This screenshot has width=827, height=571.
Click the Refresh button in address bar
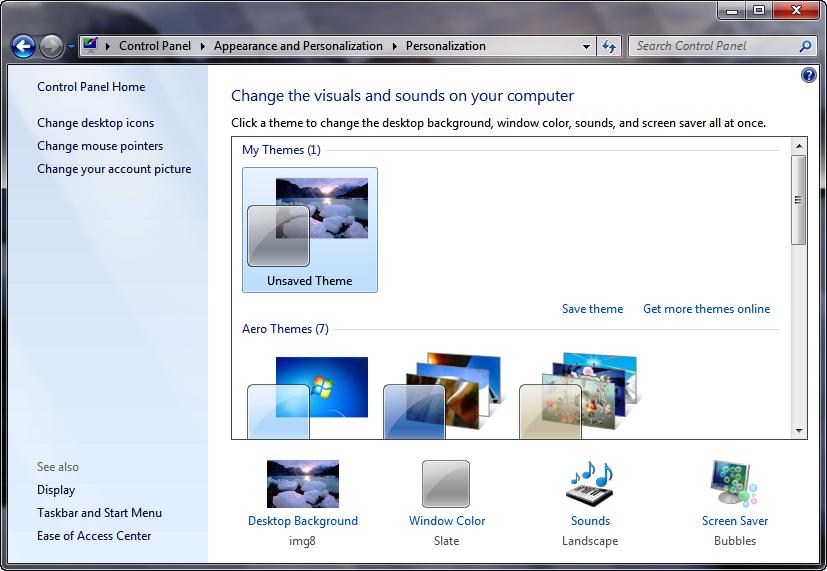coord(609,46)
